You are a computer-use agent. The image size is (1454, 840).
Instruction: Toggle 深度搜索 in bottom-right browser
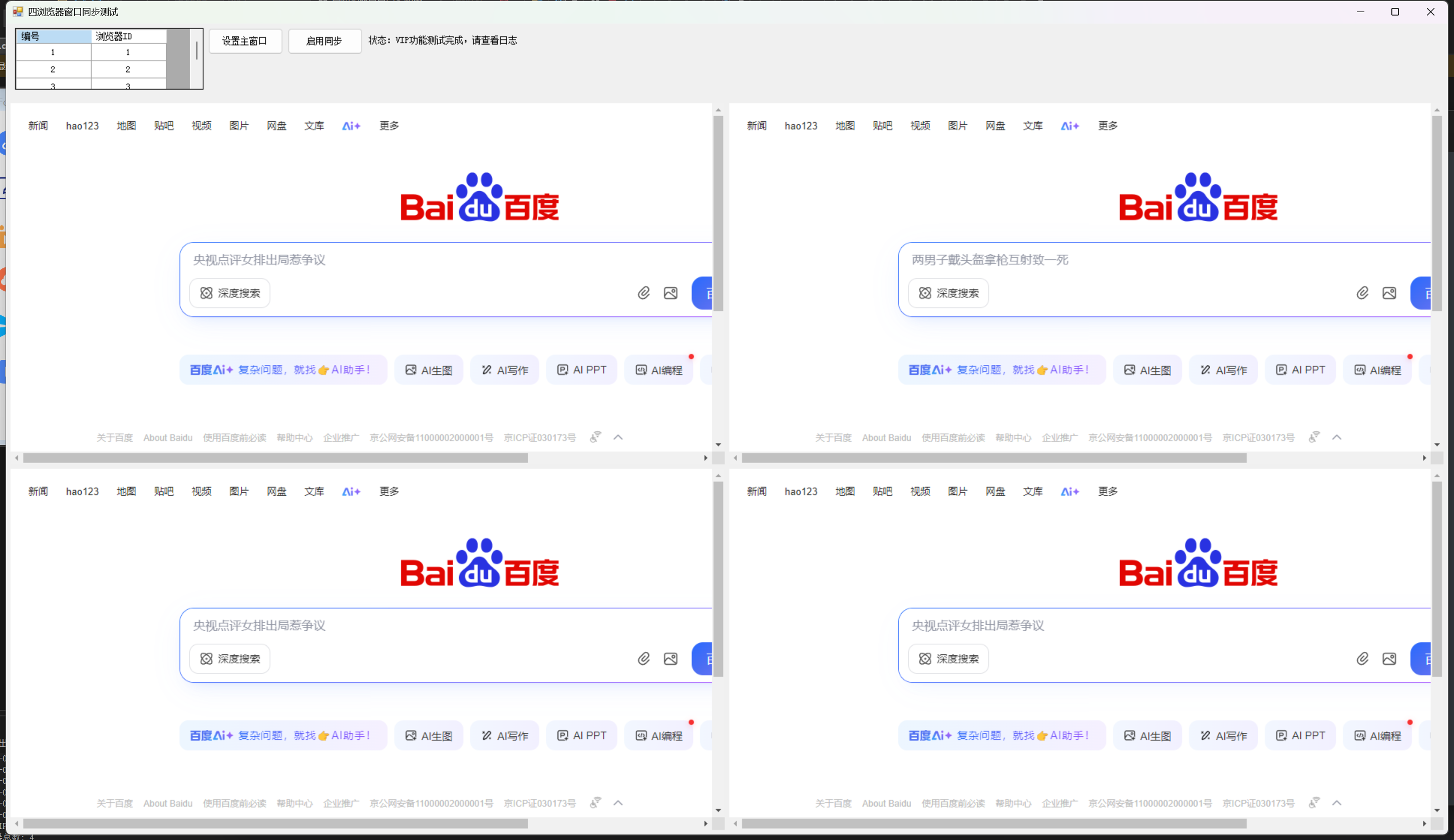click(948, 659)
